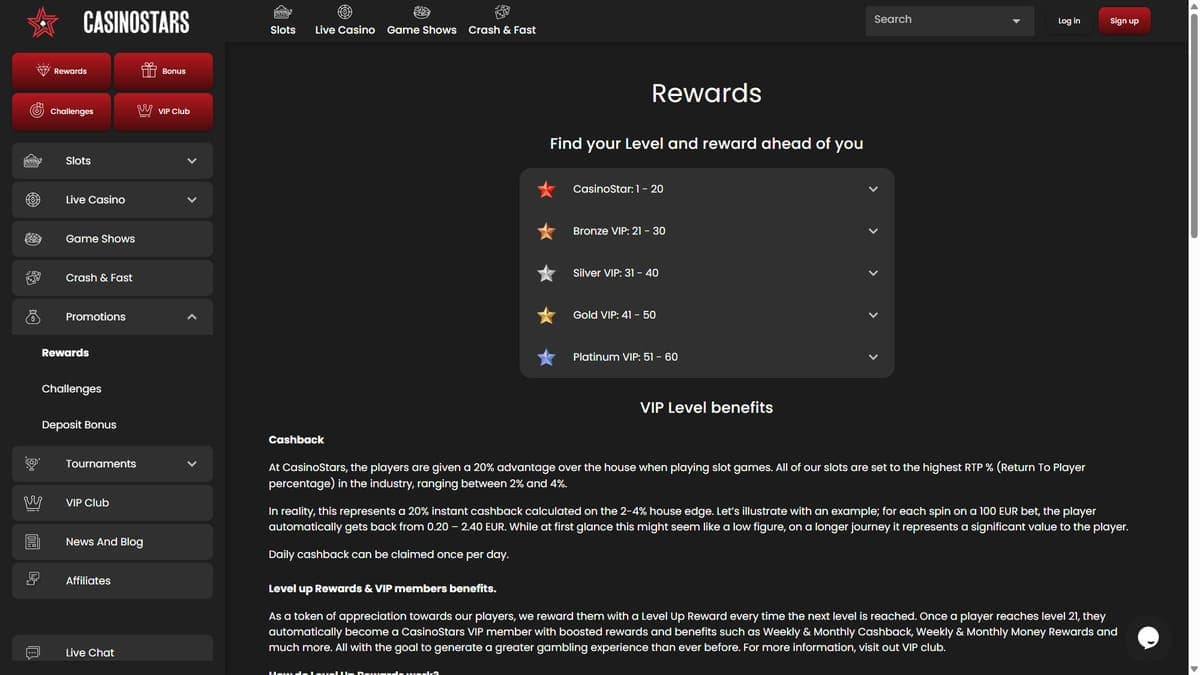
Task: Click the Log in button
Action: click(x=1069, y=21)
